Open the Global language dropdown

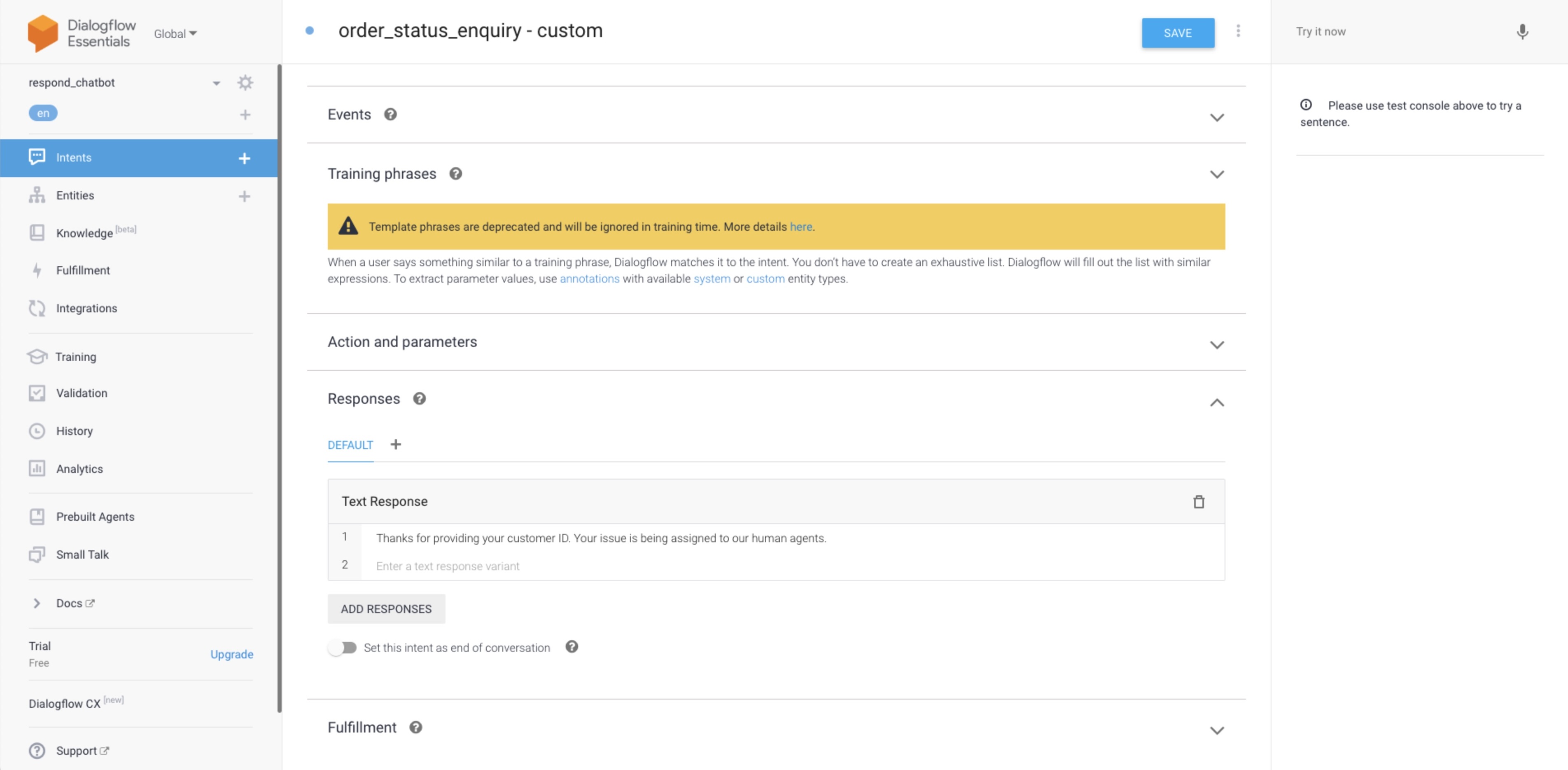(174, 33)
